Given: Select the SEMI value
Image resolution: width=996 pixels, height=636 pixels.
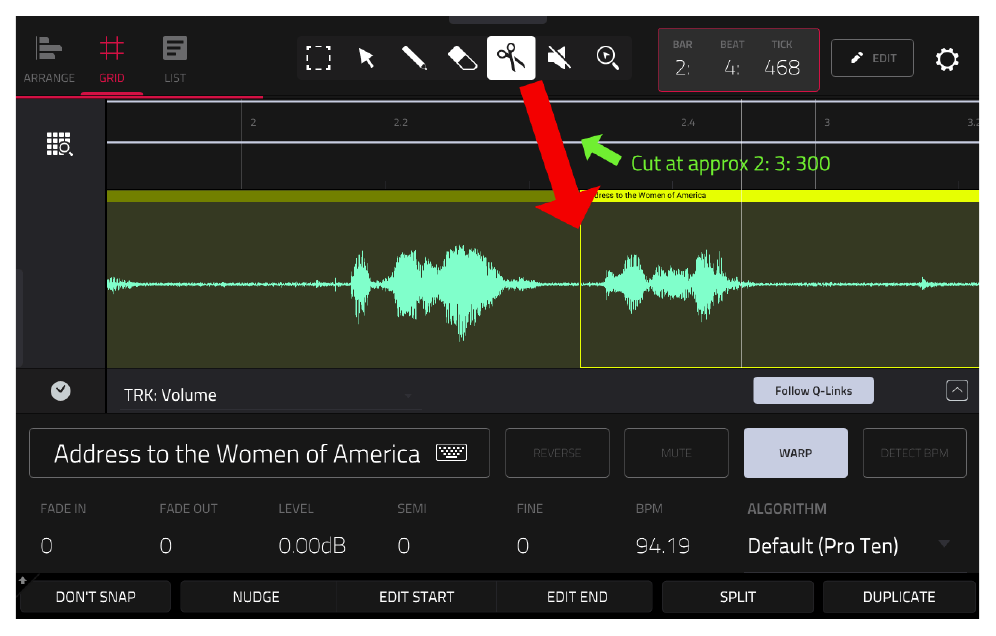Looking at the screenshot, I should 403,546.
